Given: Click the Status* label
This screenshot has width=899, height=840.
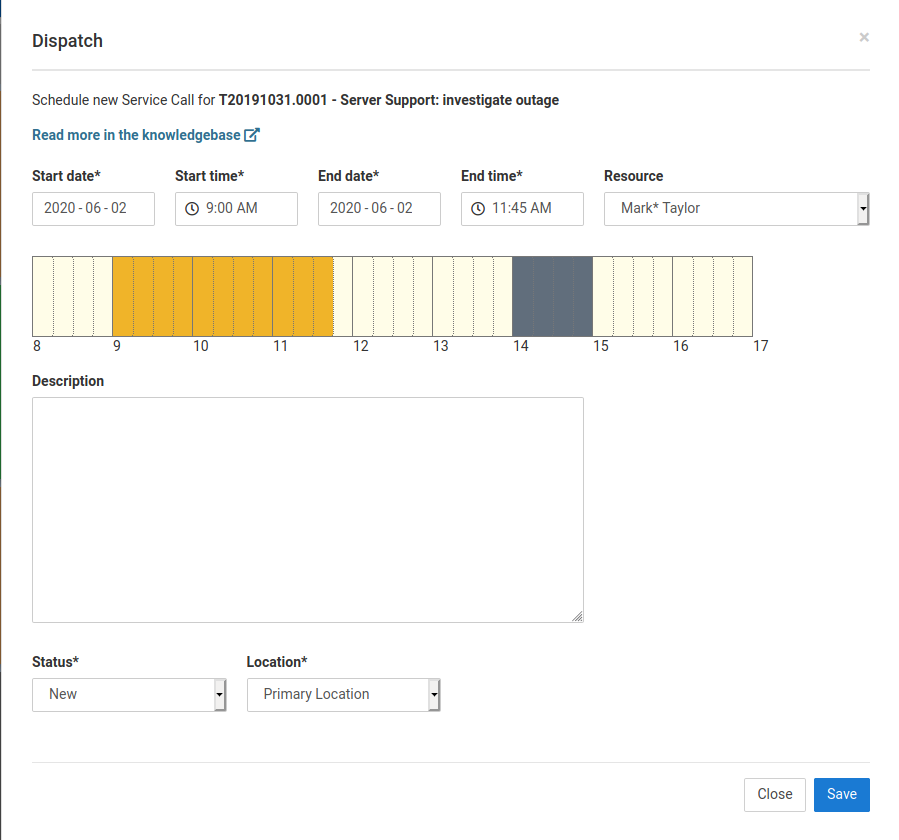Looking at the screenshot, I should point(56,662).
